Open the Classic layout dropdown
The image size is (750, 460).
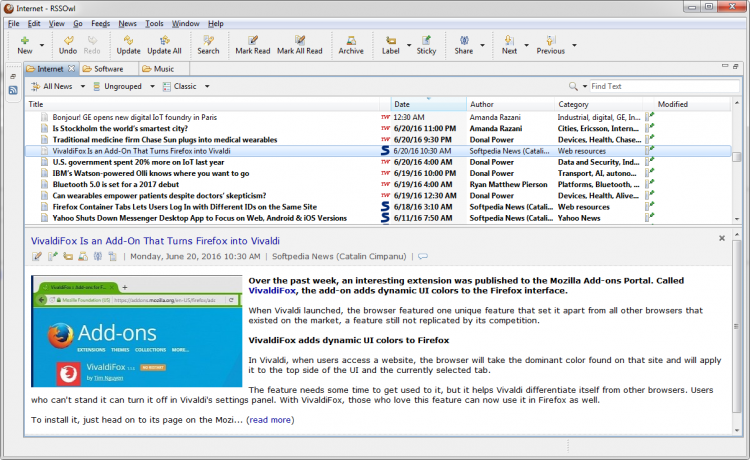(x=207, y=87)
